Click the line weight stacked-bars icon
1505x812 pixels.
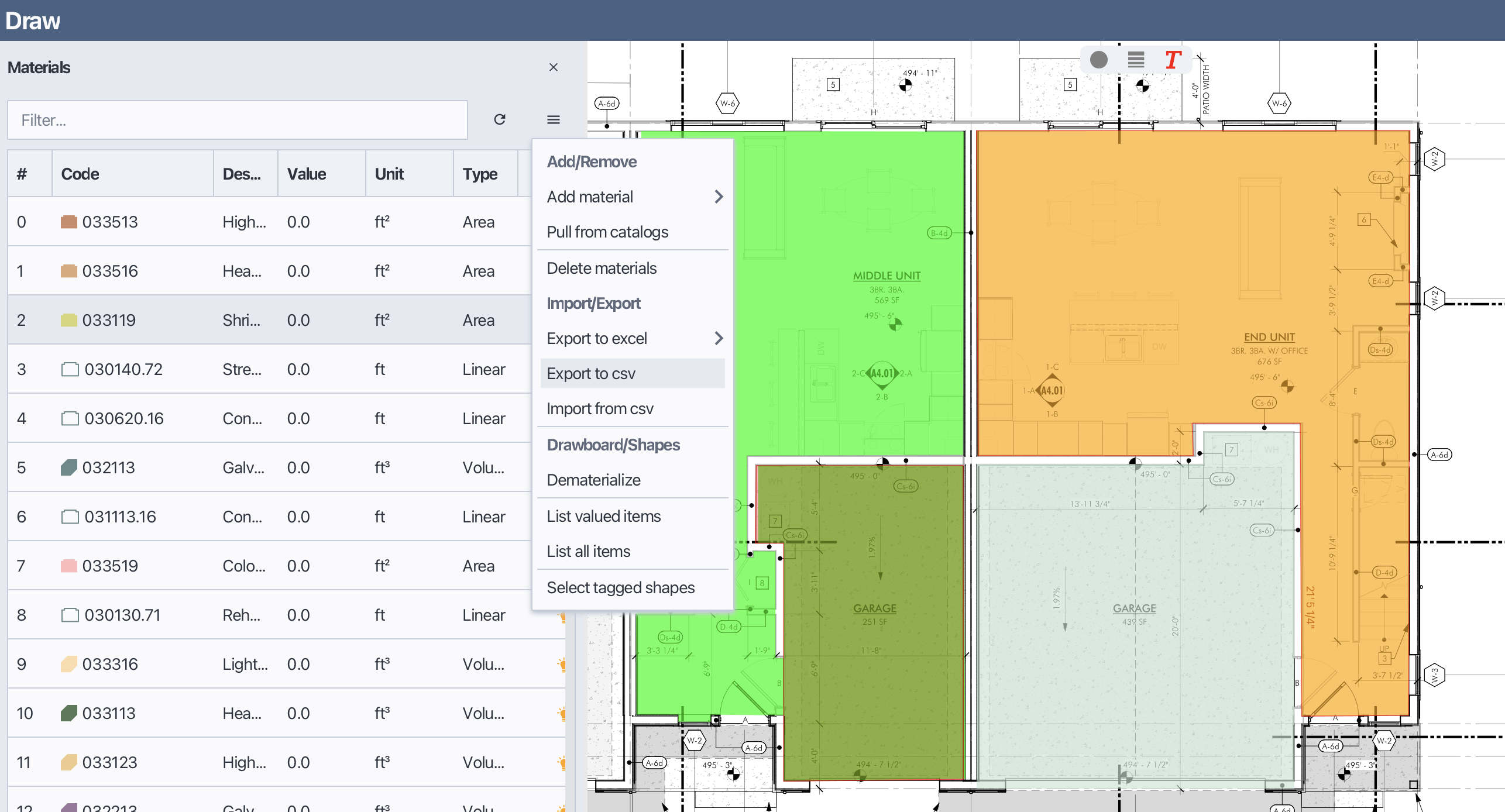coord(1136,60)
